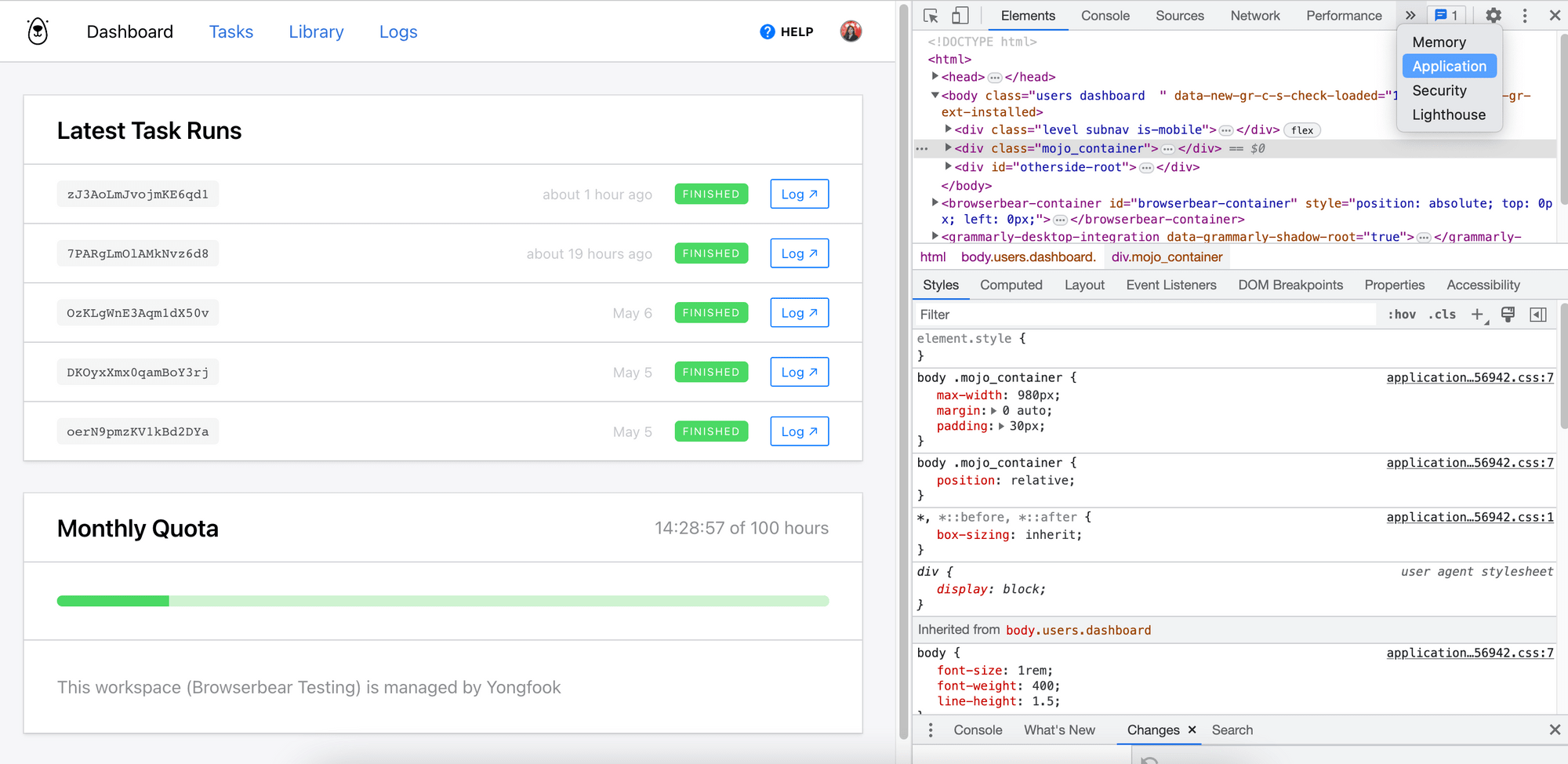Click the New Style Rule plus icon
The image size is (1568, 764).
tap(1478, 315)
